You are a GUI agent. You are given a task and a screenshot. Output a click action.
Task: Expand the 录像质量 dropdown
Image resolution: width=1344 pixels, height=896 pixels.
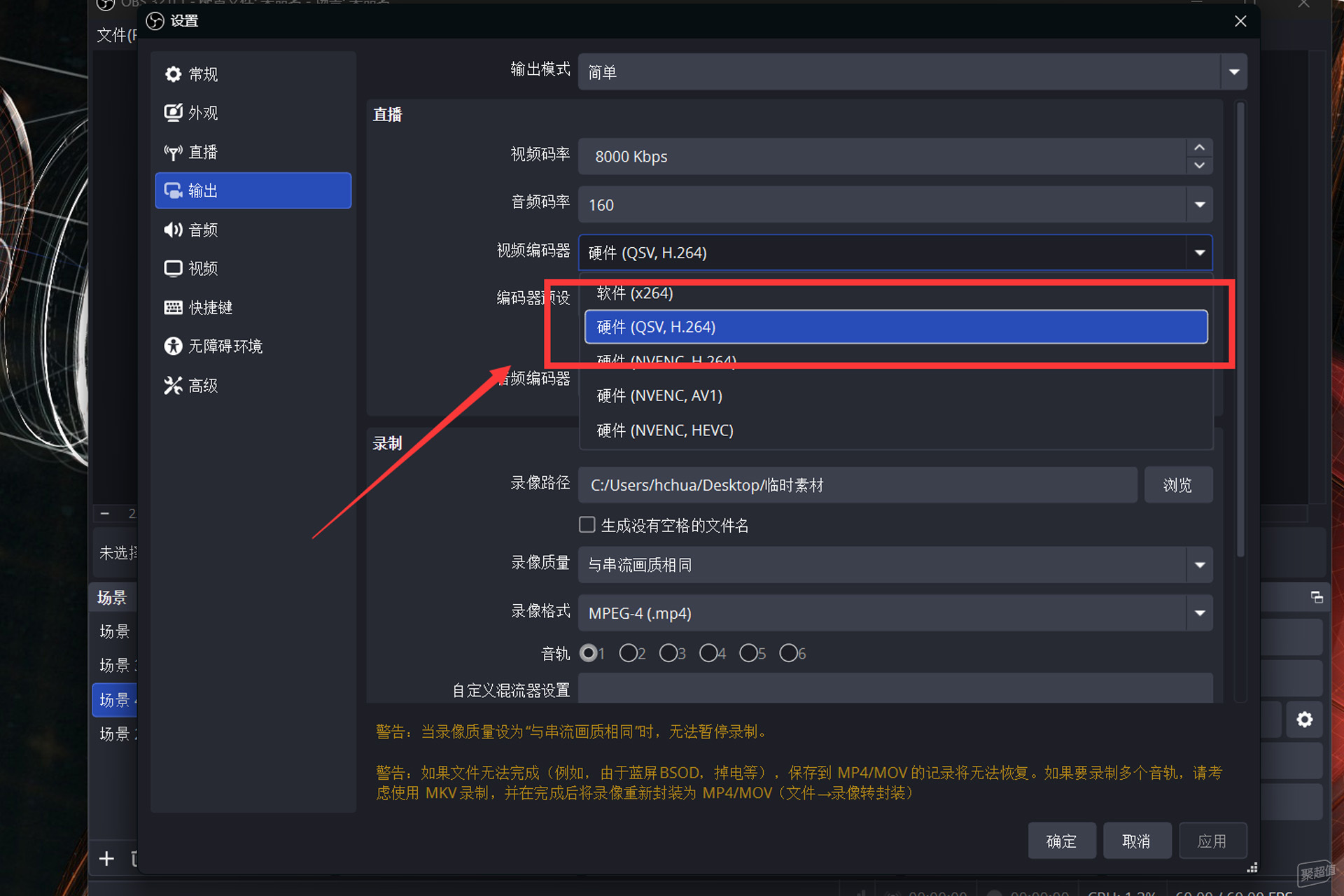pos(1199,565)
